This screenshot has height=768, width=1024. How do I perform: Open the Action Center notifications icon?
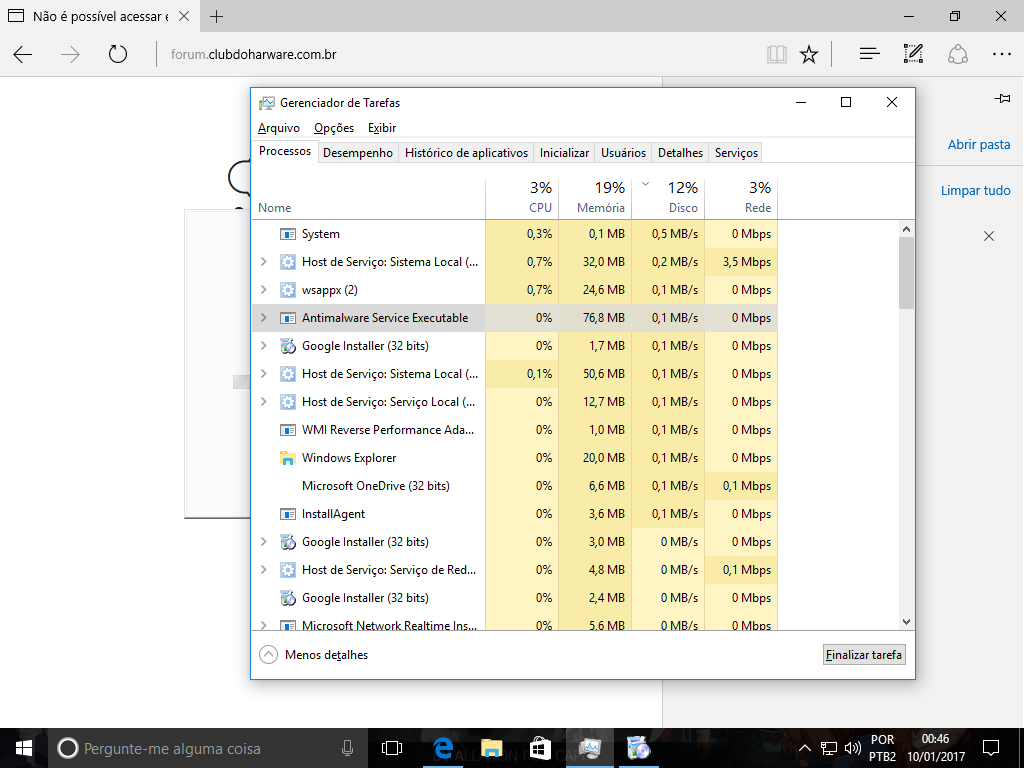click(x=991, y=748)
